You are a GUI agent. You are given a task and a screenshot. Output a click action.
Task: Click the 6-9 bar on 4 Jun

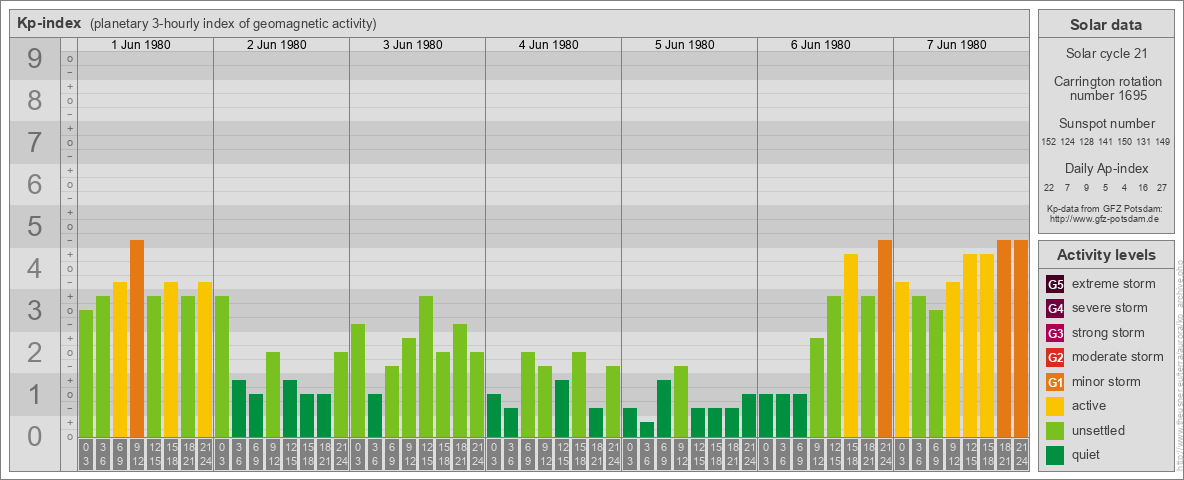(x=528, y=394)
